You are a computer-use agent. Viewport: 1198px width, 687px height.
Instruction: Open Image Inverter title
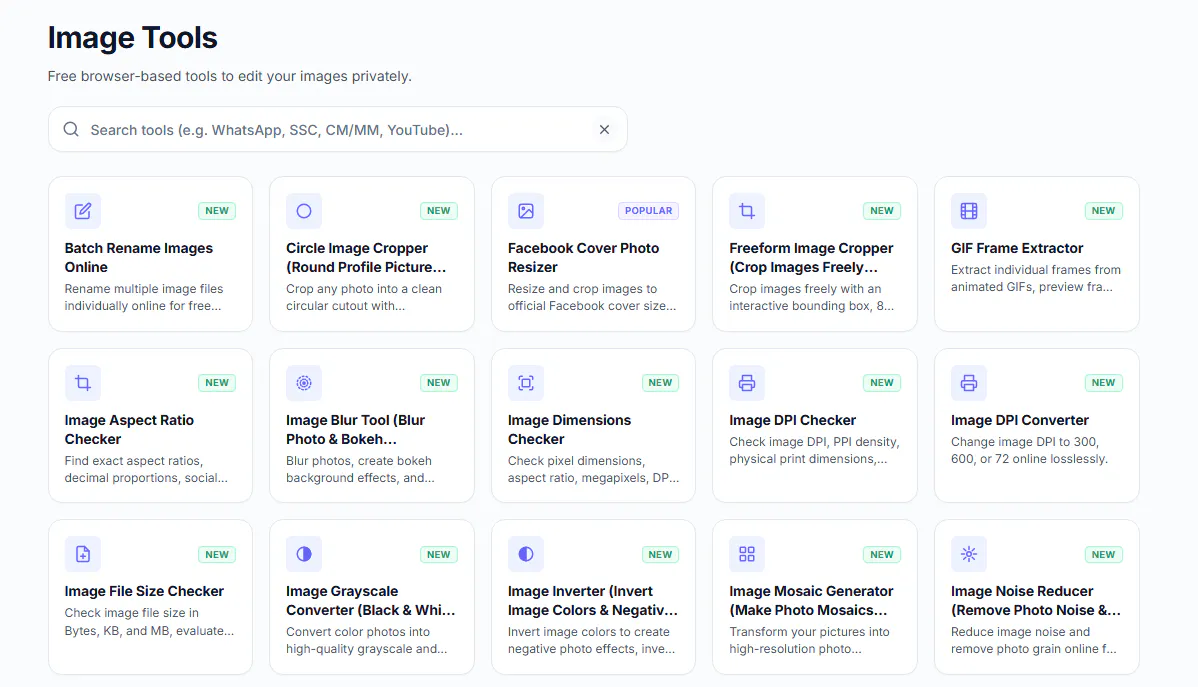593,601
